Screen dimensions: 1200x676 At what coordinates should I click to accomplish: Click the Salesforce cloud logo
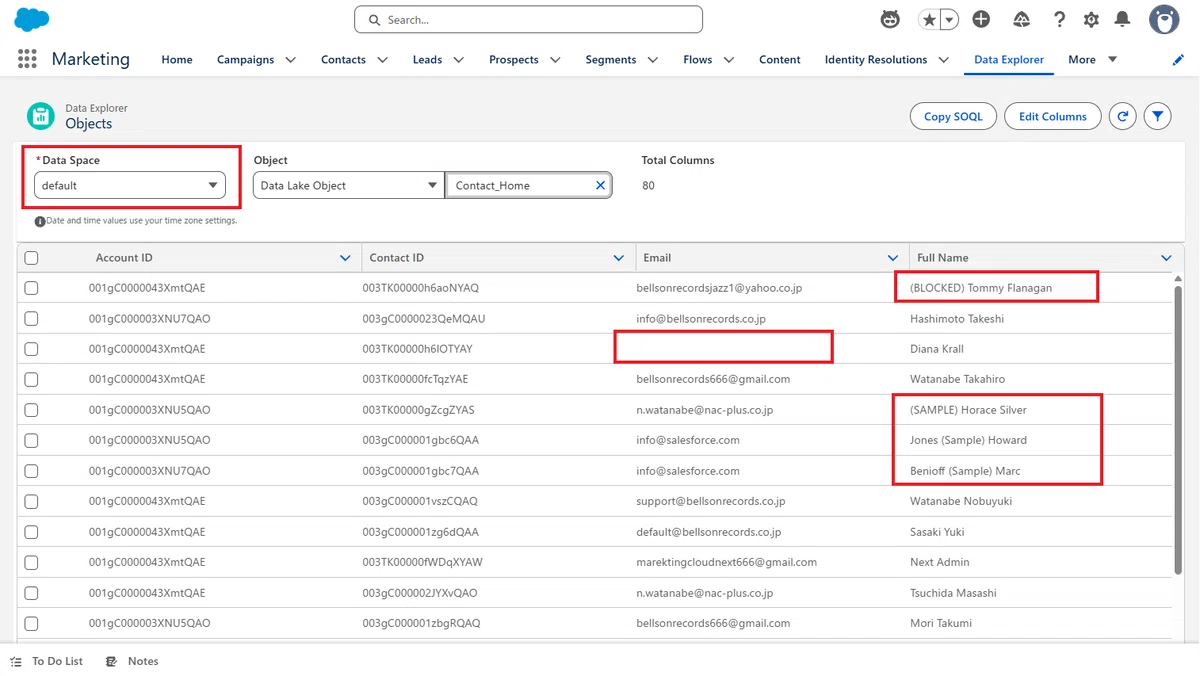point(32,19)
